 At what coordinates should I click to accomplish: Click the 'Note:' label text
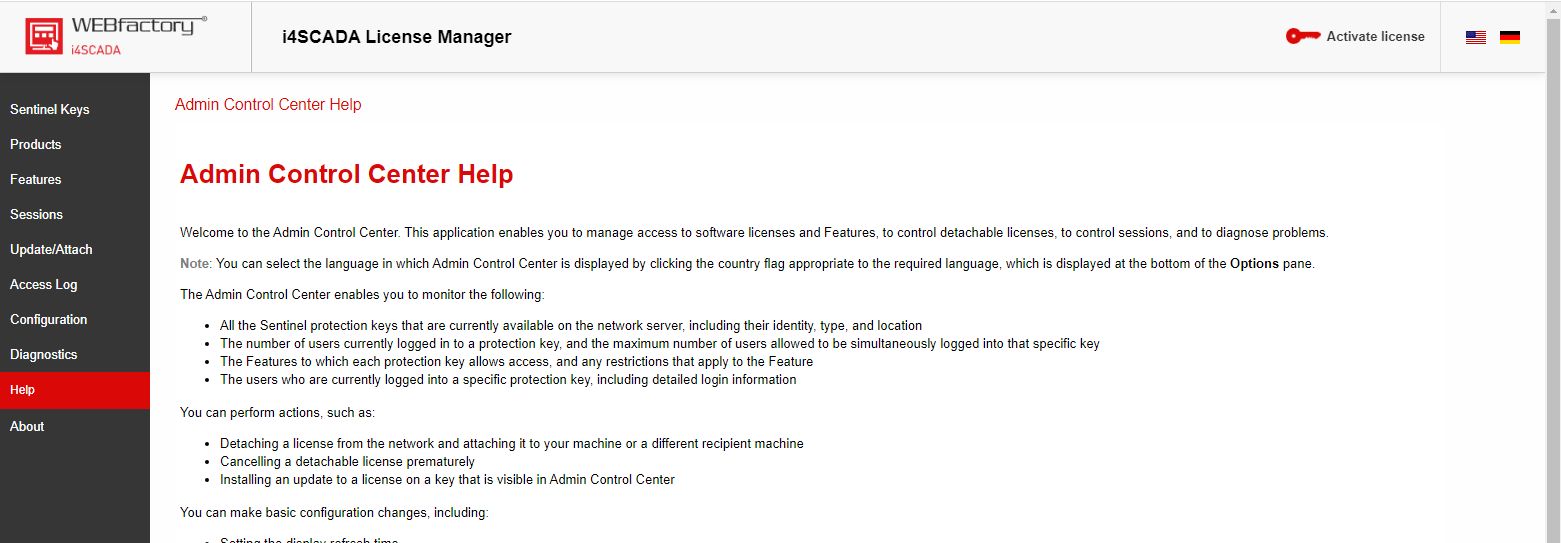(196, 264)
